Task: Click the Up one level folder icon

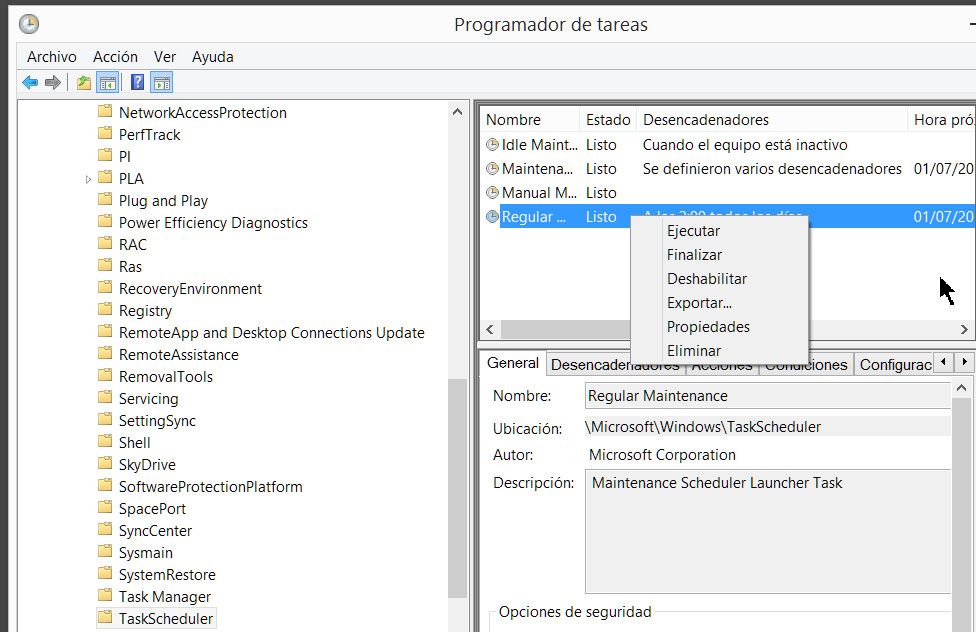Action: pos(84,82)
